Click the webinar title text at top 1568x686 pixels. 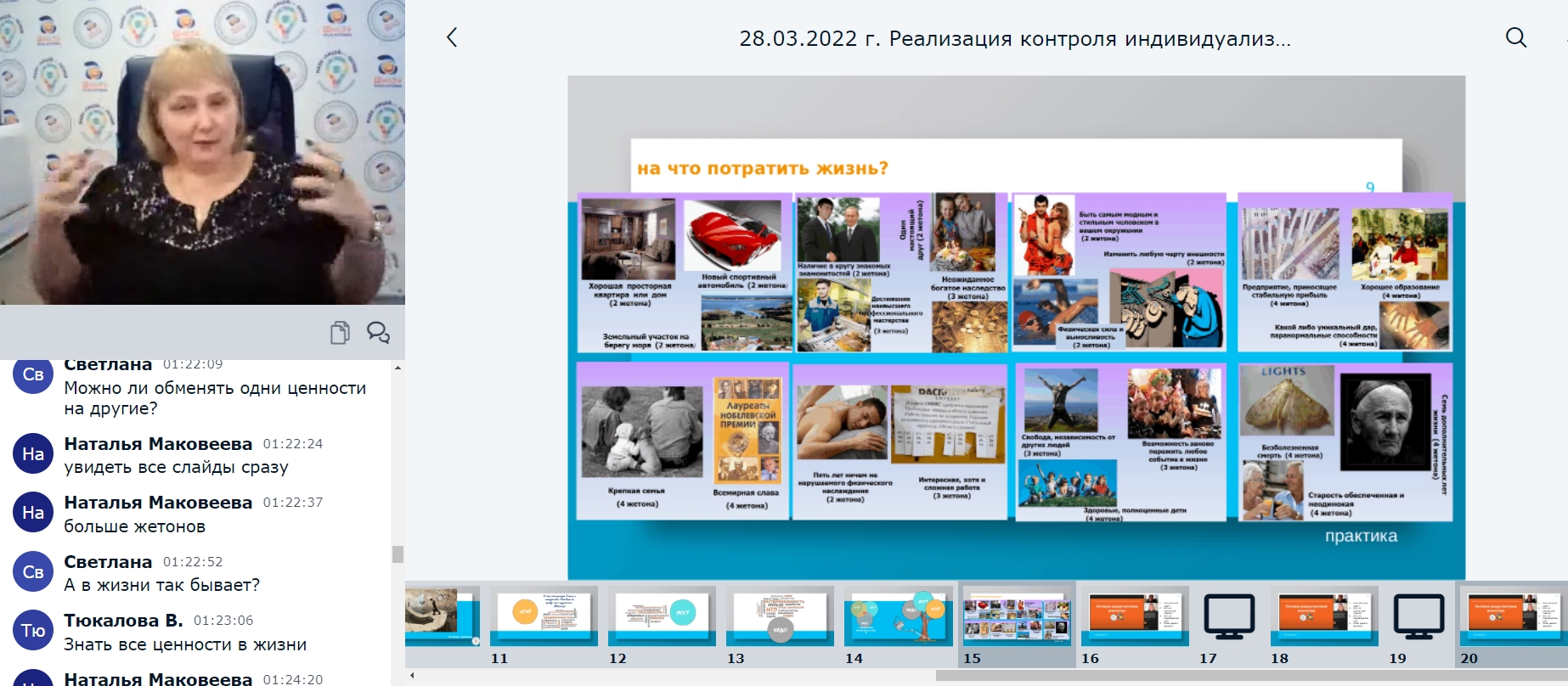1014,39
